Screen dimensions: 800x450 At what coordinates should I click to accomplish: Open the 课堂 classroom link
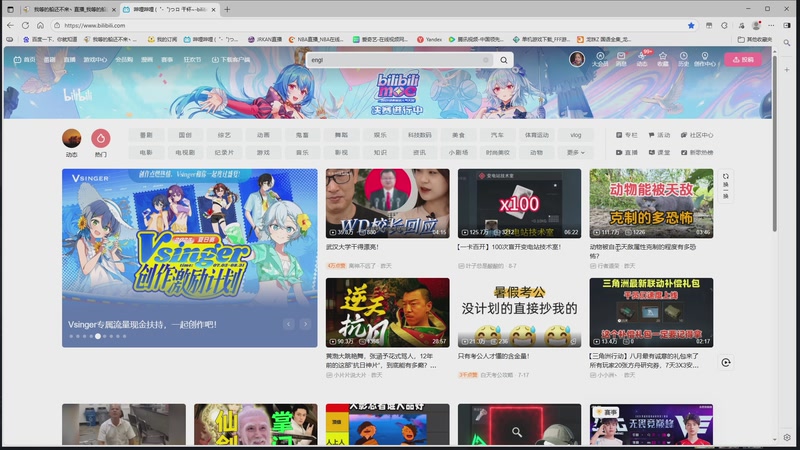[x=659, y=153]
